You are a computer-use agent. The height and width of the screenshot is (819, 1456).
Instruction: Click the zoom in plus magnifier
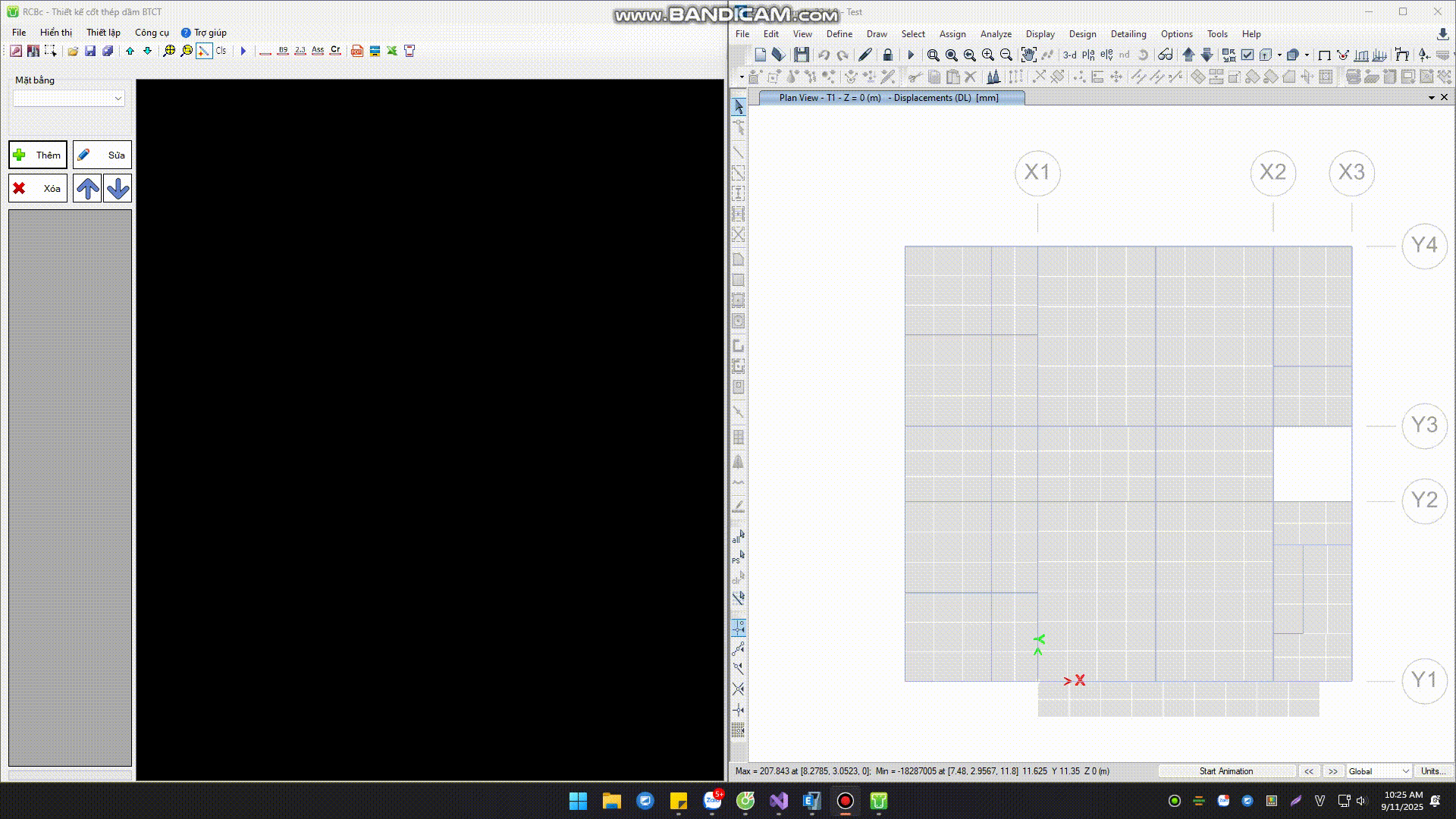click(x=988, y=55)
